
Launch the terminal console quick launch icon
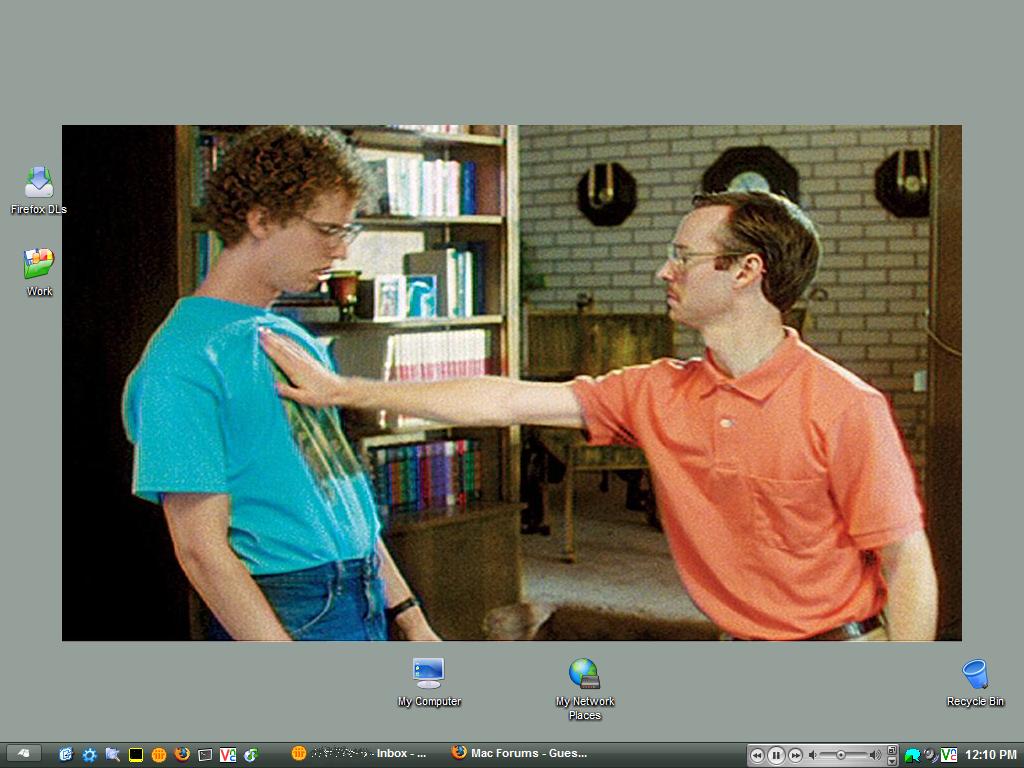click(205, 755)
